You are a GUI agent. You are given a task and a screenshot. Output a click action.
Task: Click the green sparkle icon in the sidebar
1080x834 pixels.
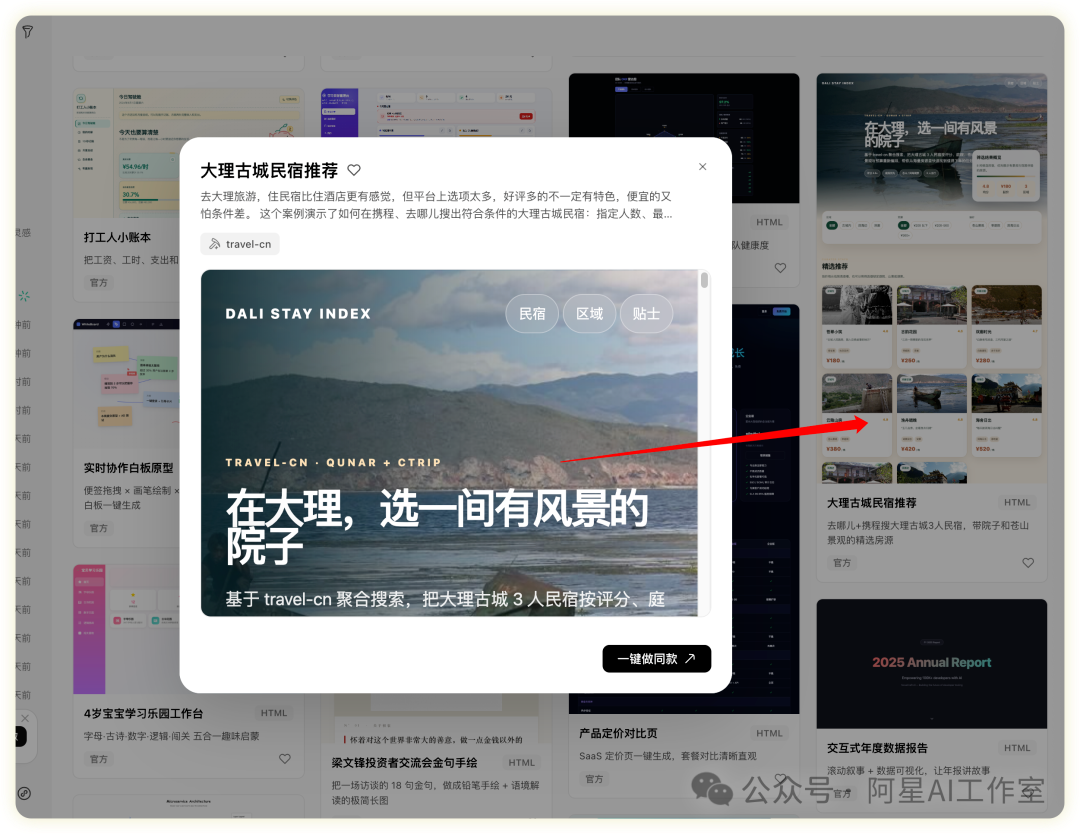tap(24, 296)
